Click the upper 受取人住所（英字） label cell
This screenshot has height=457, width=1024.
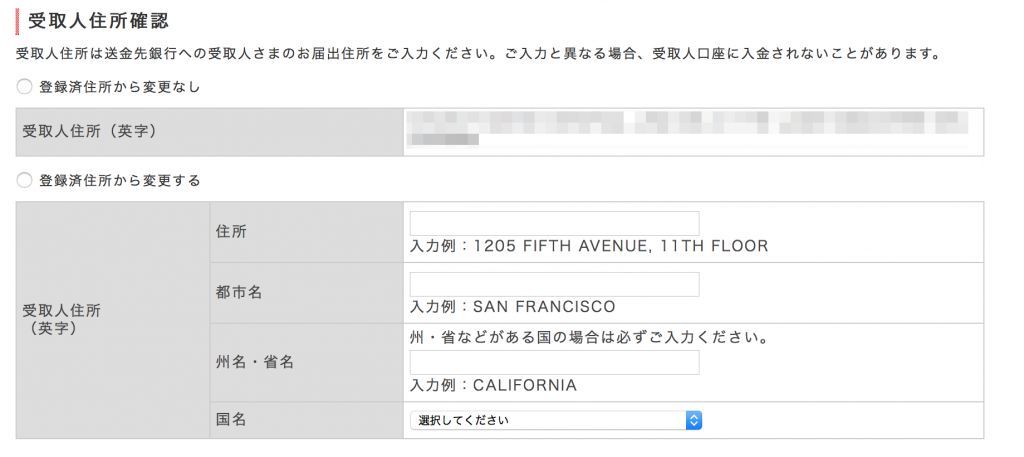[x=210, y=132]
